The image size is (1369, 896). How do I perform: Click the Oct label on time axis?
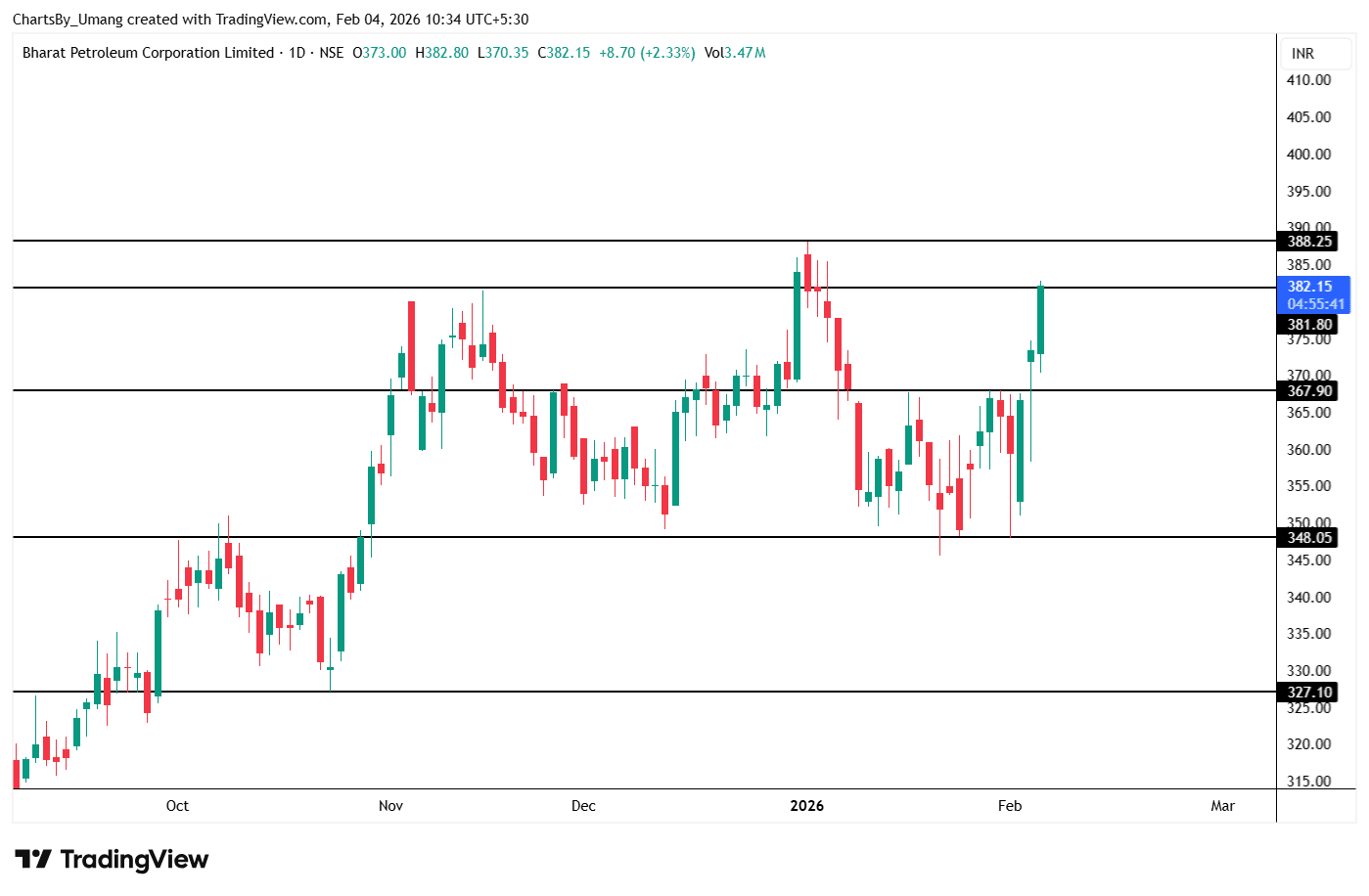pos(177,806)
